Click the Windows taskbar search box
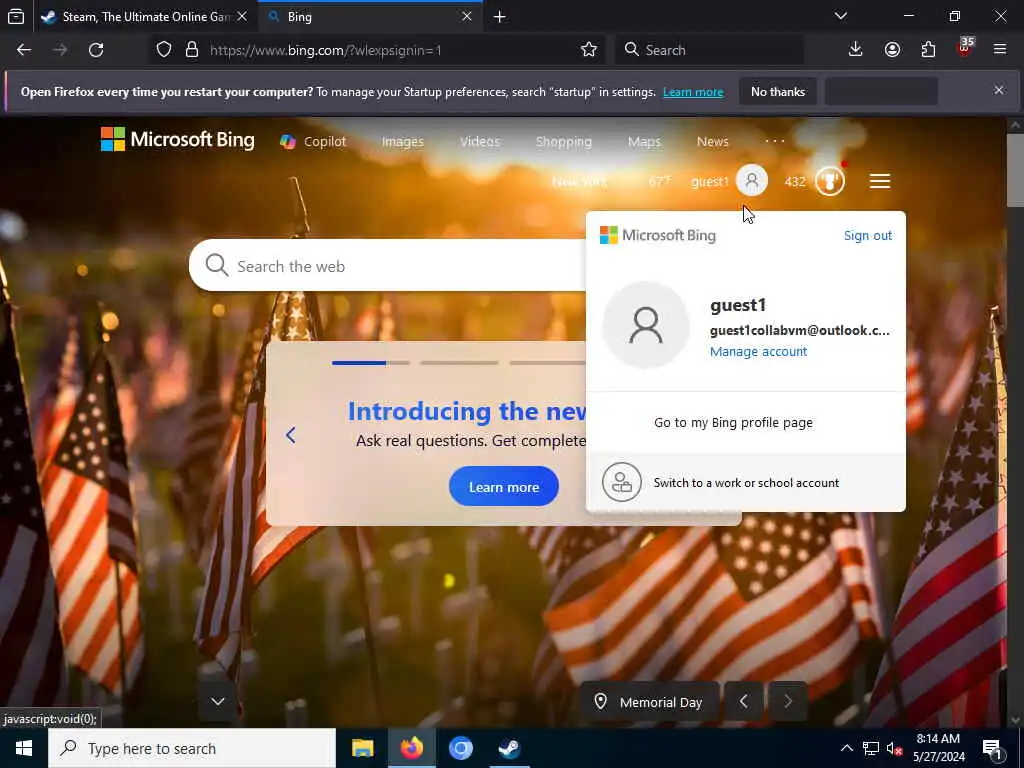This screenshot has height=768, width=1024. (x=192, y=748)
